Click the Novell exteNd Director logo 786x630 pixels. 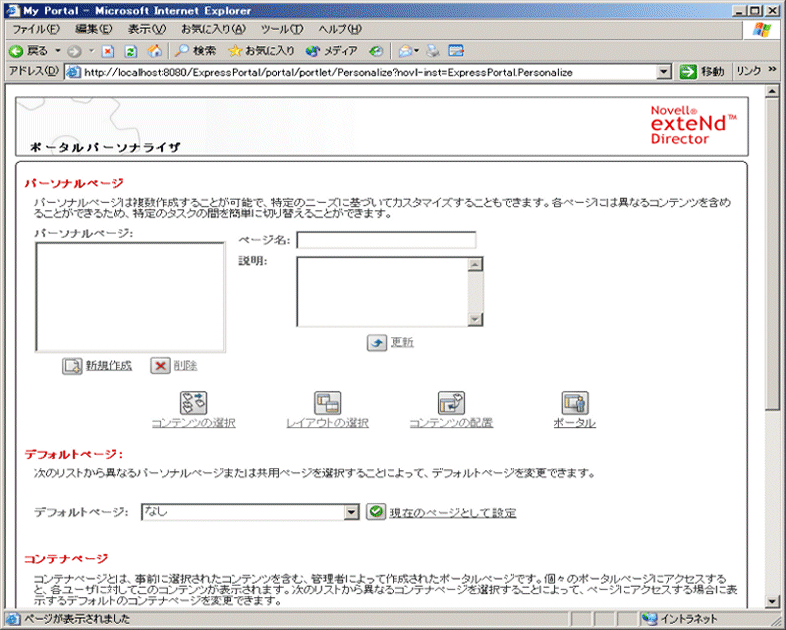coord(693,125)
